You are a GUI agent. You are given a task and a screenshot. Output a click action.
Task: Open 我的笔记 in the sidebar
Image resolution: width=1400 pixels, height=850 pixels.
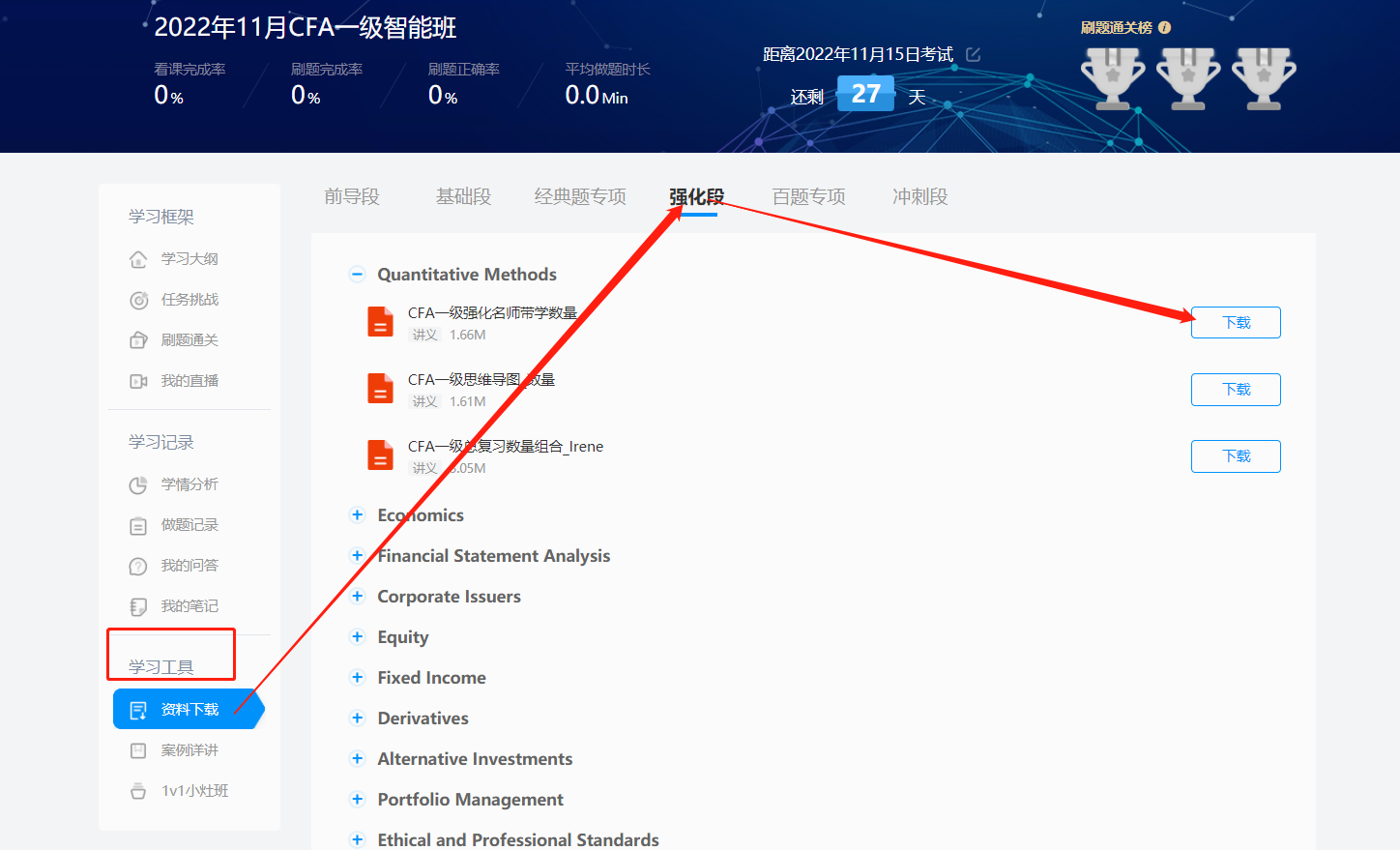pyautogui.click(x=190, y=606)
